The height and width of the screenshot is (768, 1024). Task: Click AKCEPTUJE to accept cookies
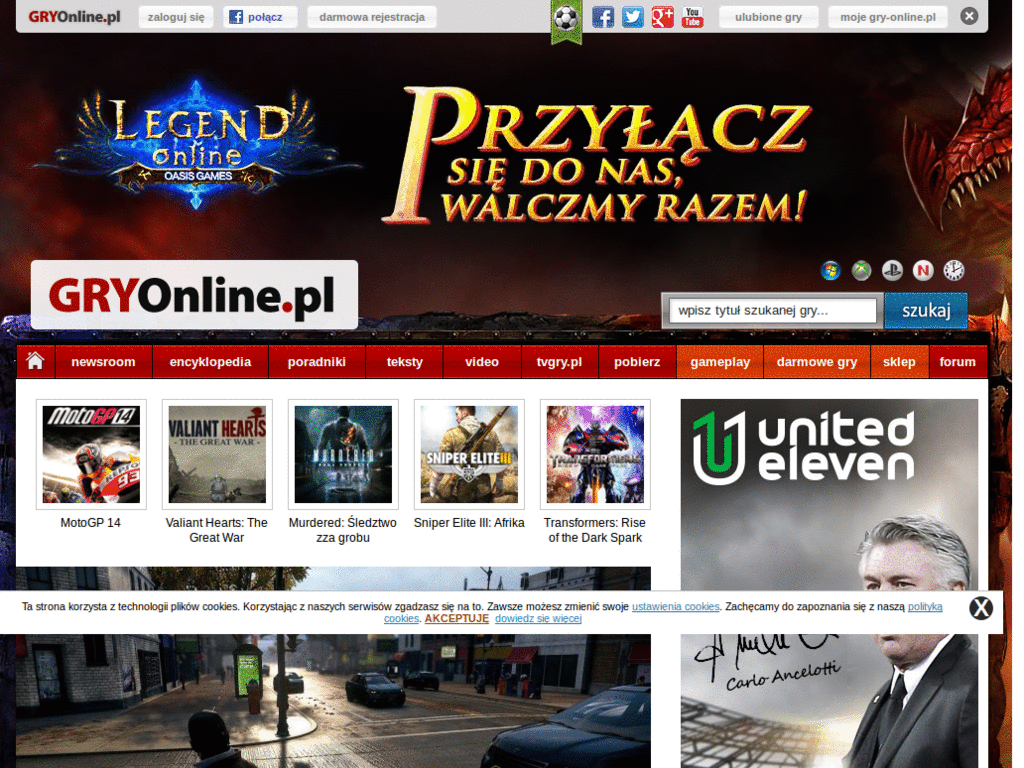click(x=456, y=618)
